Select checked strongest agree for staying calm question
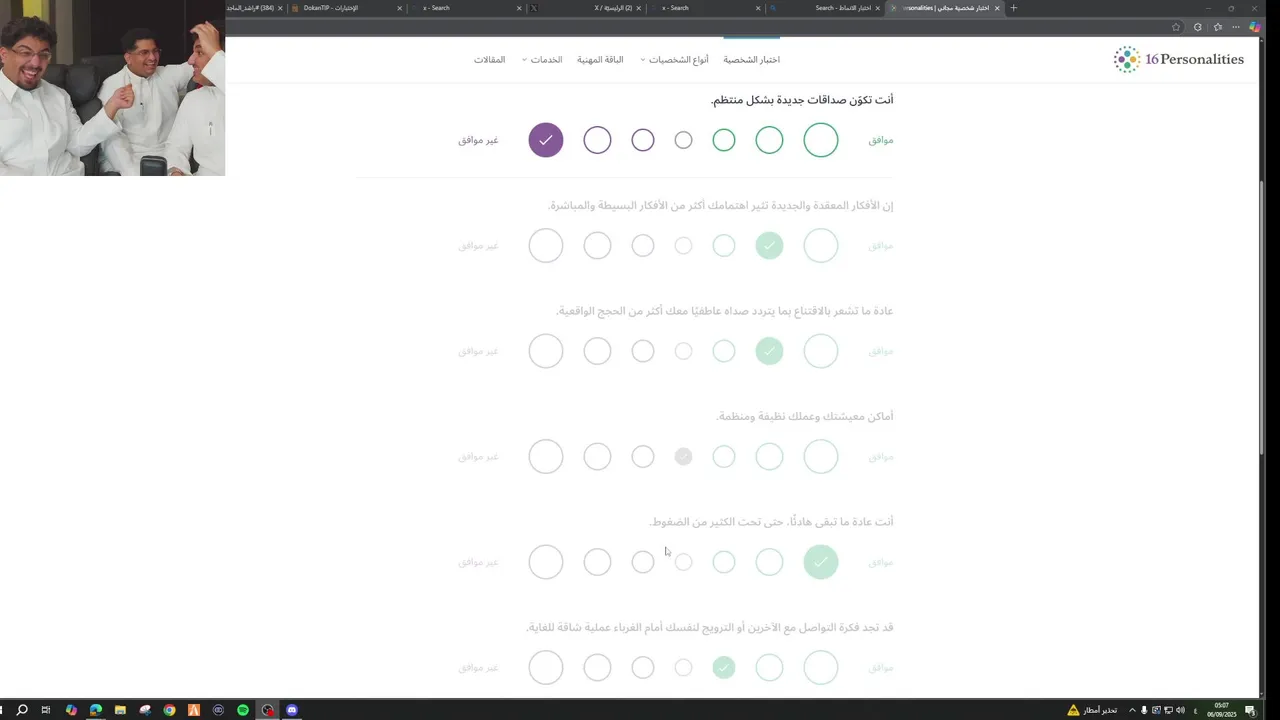Image resolution: width=1280 pixels, height=720 pixels. point(821,562)
